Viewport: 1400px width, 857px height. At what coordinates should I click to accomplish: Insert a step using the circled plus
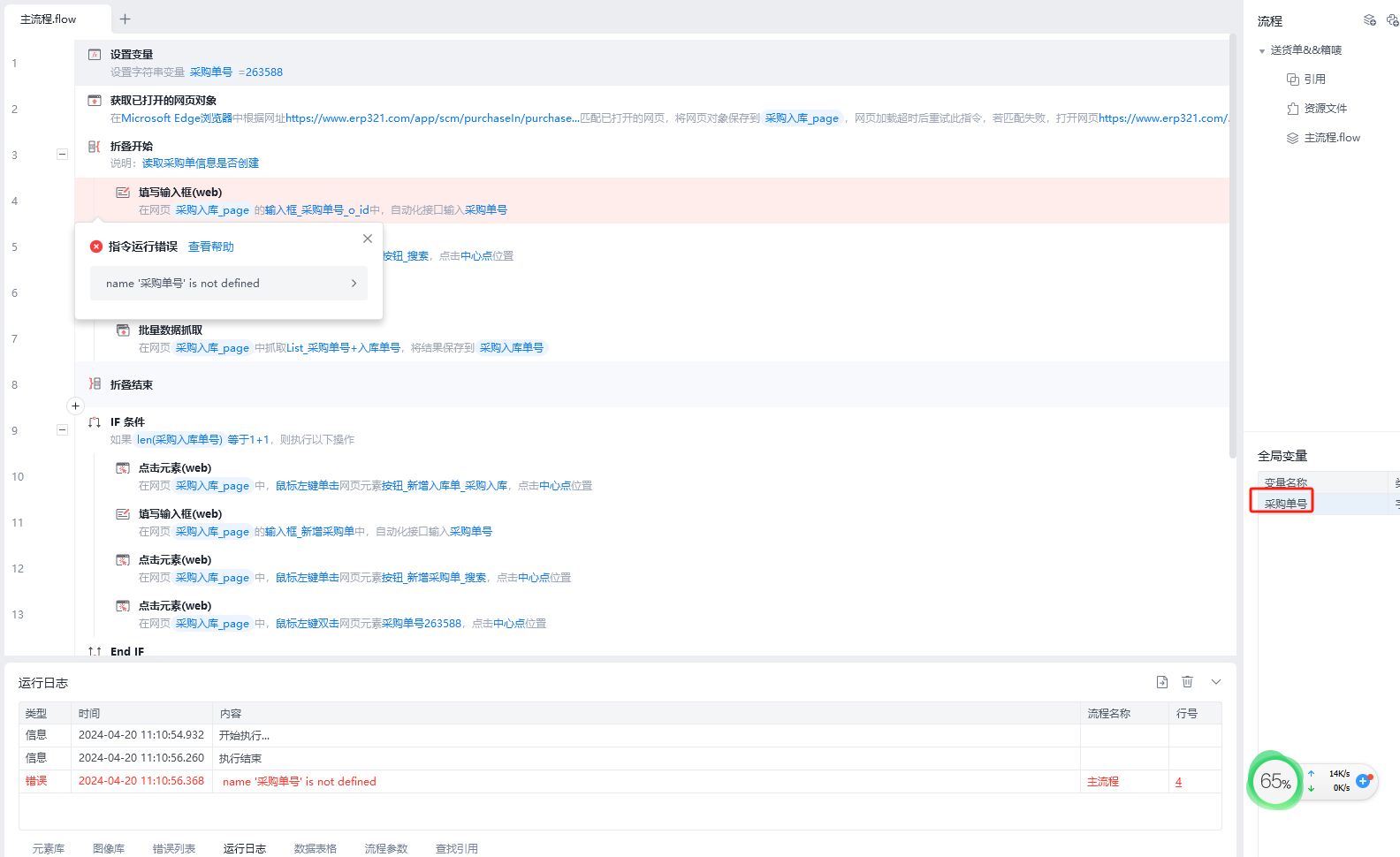(x=75, y=406)
